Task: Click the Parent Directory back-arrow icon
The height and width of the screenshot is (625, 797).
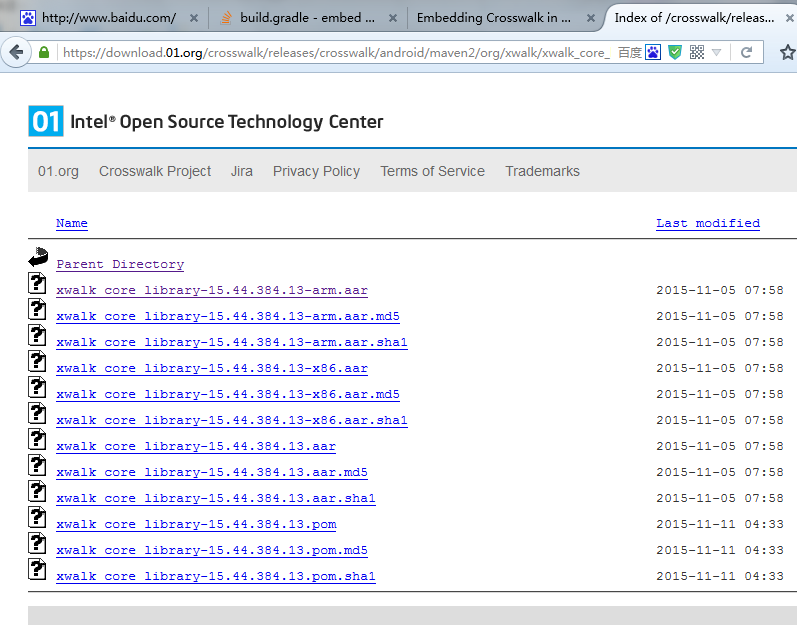Action: click(x=38, y=257)
